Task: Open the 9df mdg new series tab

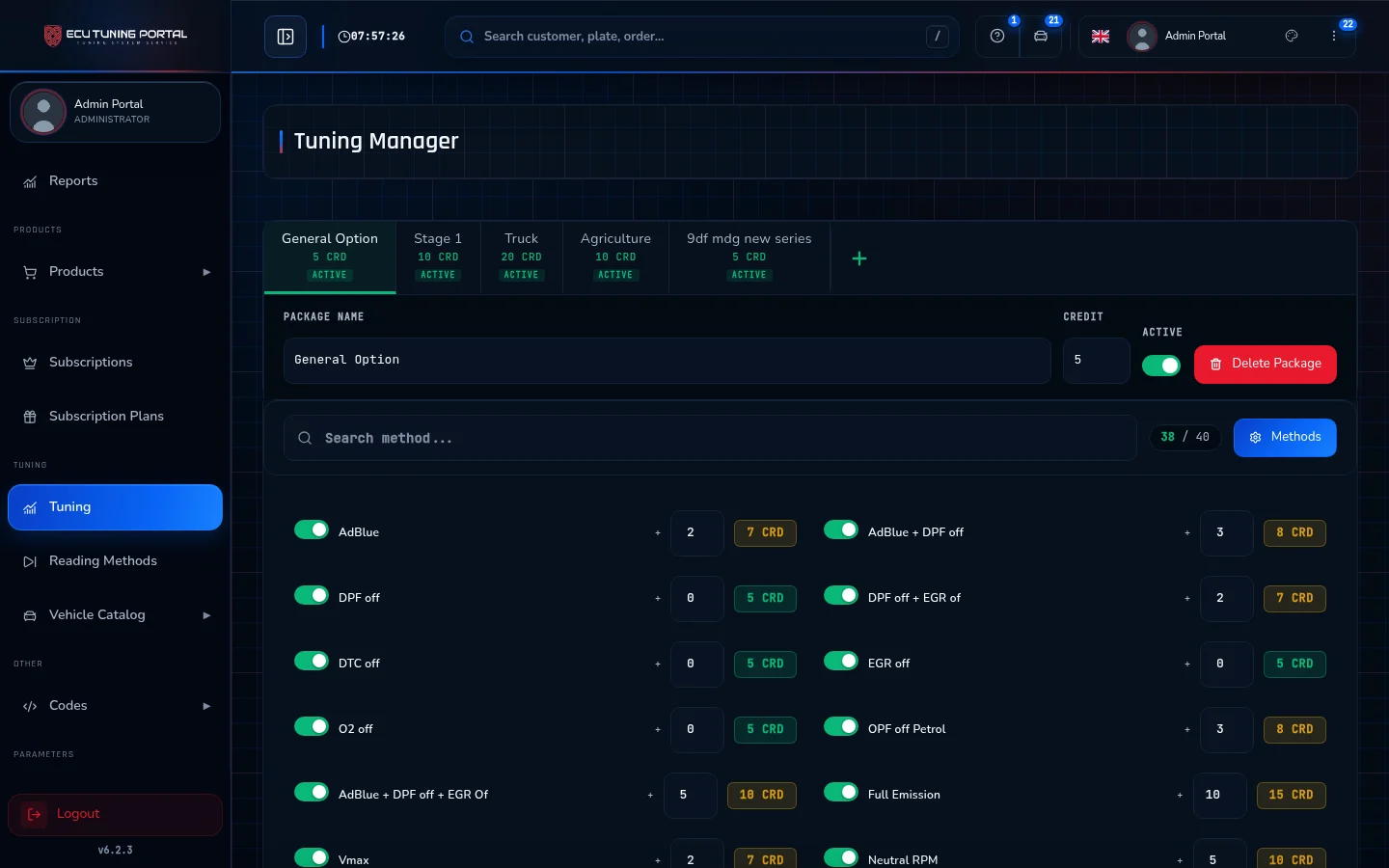Action: point(749,258)
